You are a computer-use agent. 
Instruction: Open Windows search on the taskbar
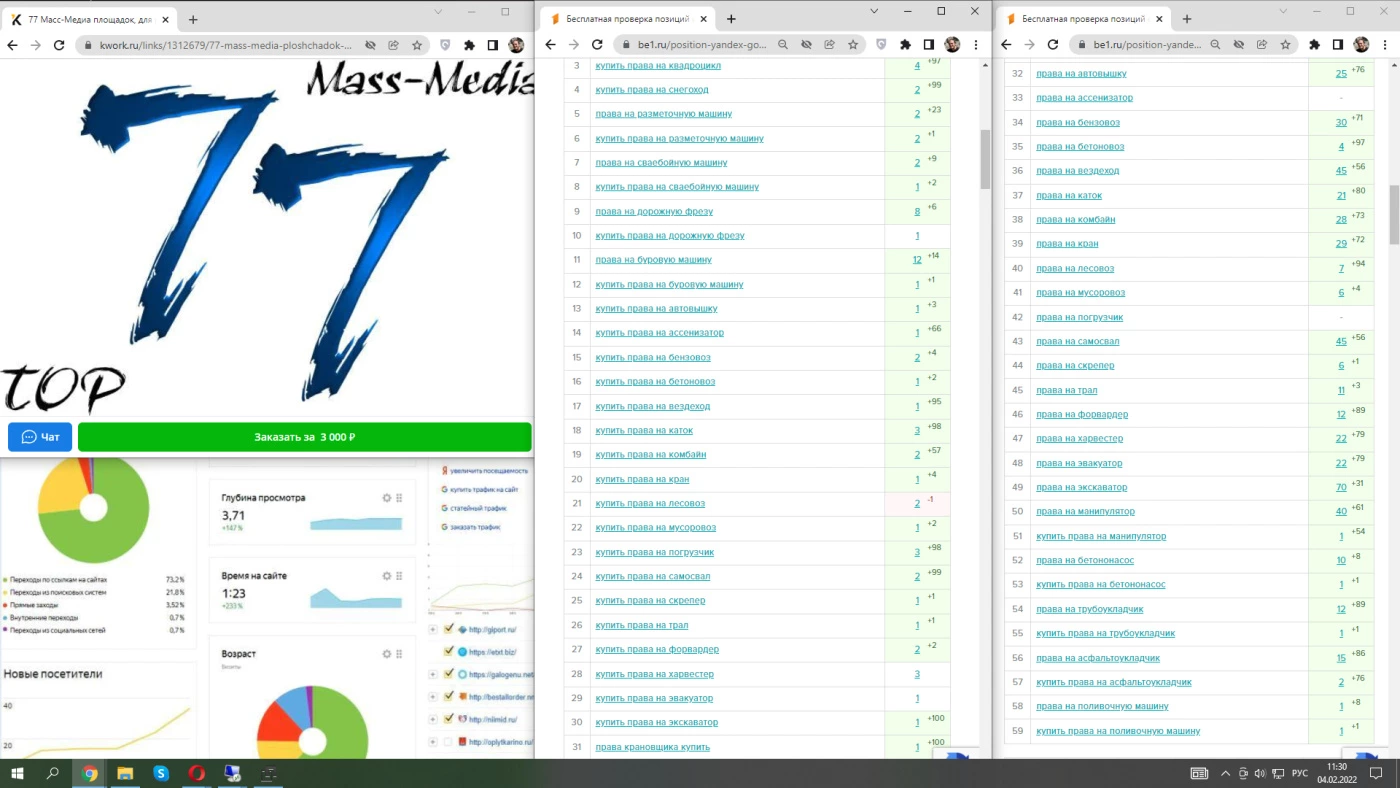tap(53, 773)
